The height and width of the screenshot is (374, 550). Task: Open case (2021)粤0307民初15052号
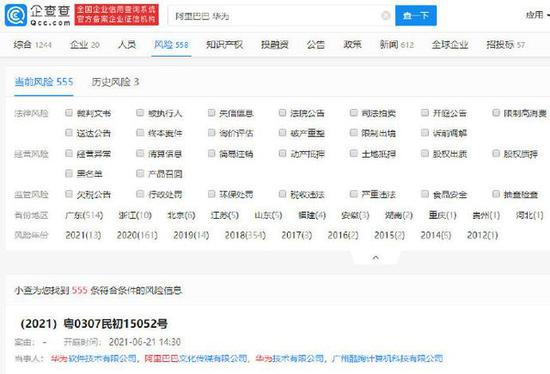pyautogui.click(x=94, y=323)
